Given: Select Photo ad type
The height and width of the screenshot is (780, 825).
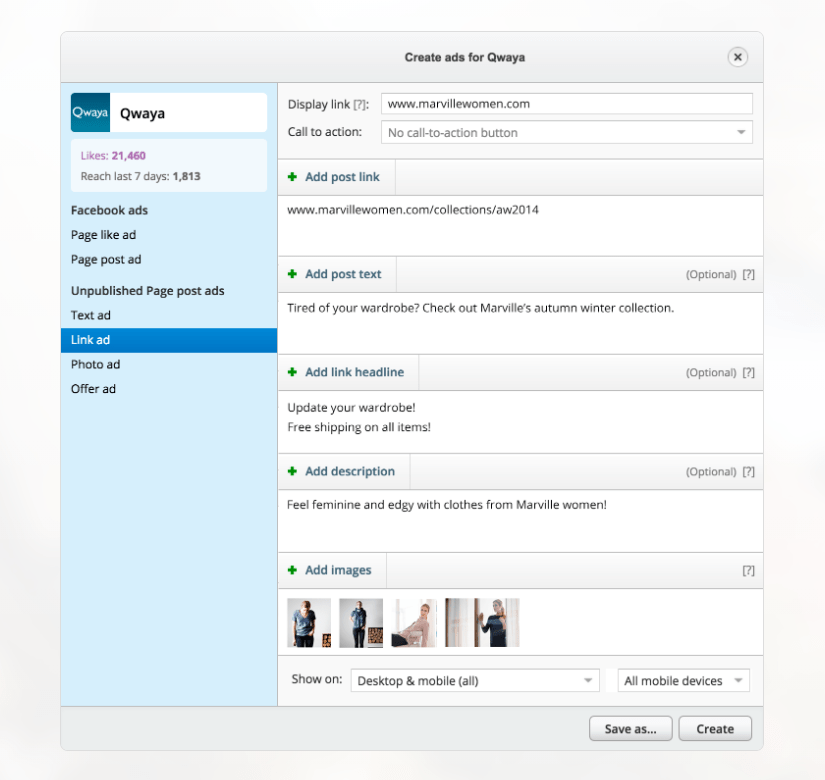Looking at the screenshot, I should [x=96, y=364].
